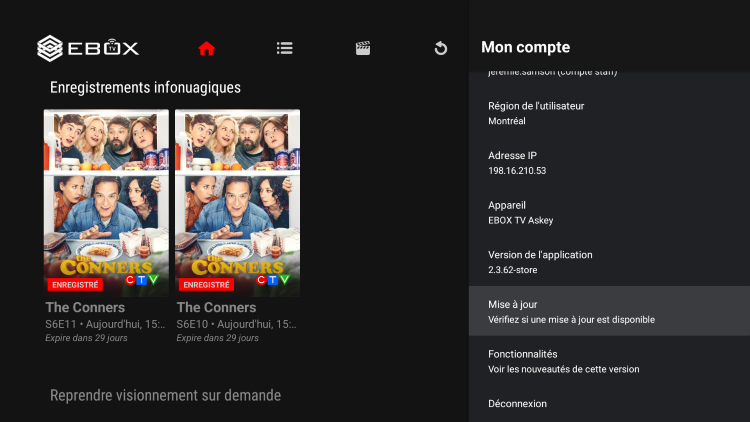This screenshot has height=422, width=750.
Task: Open the TV guide list icon
Action: tap(285, 48)
